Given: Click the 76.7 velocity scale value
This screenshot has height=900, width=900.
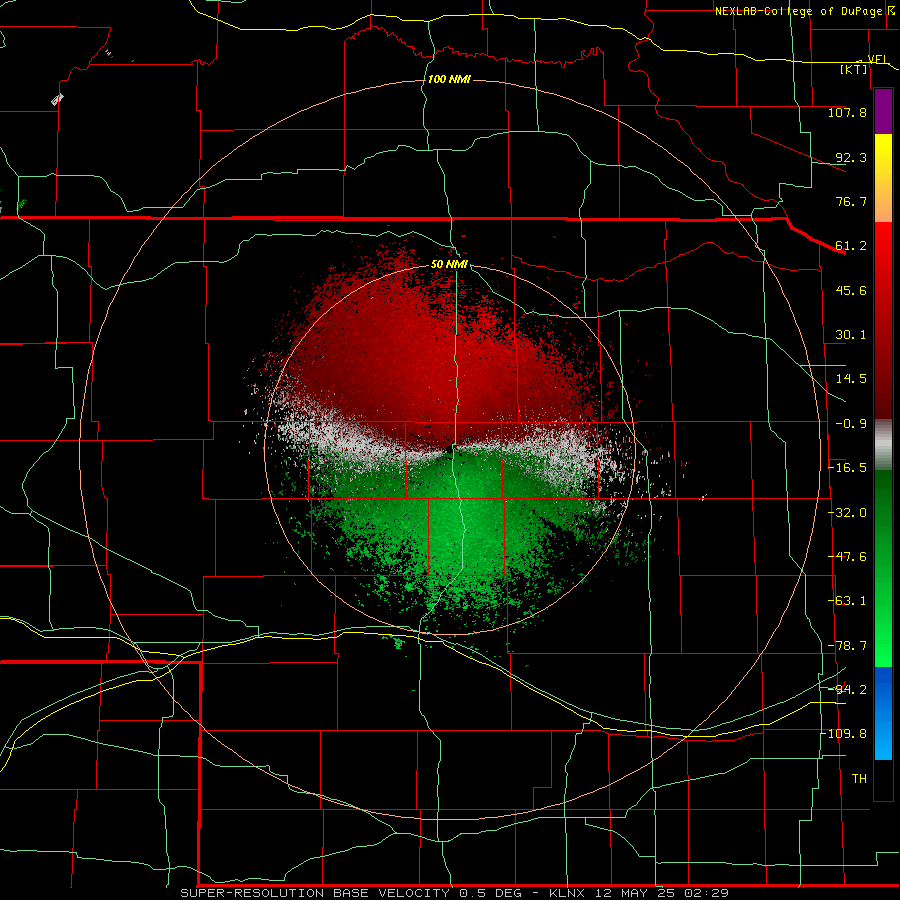Looking at the screenshot, I should point(851,201).
